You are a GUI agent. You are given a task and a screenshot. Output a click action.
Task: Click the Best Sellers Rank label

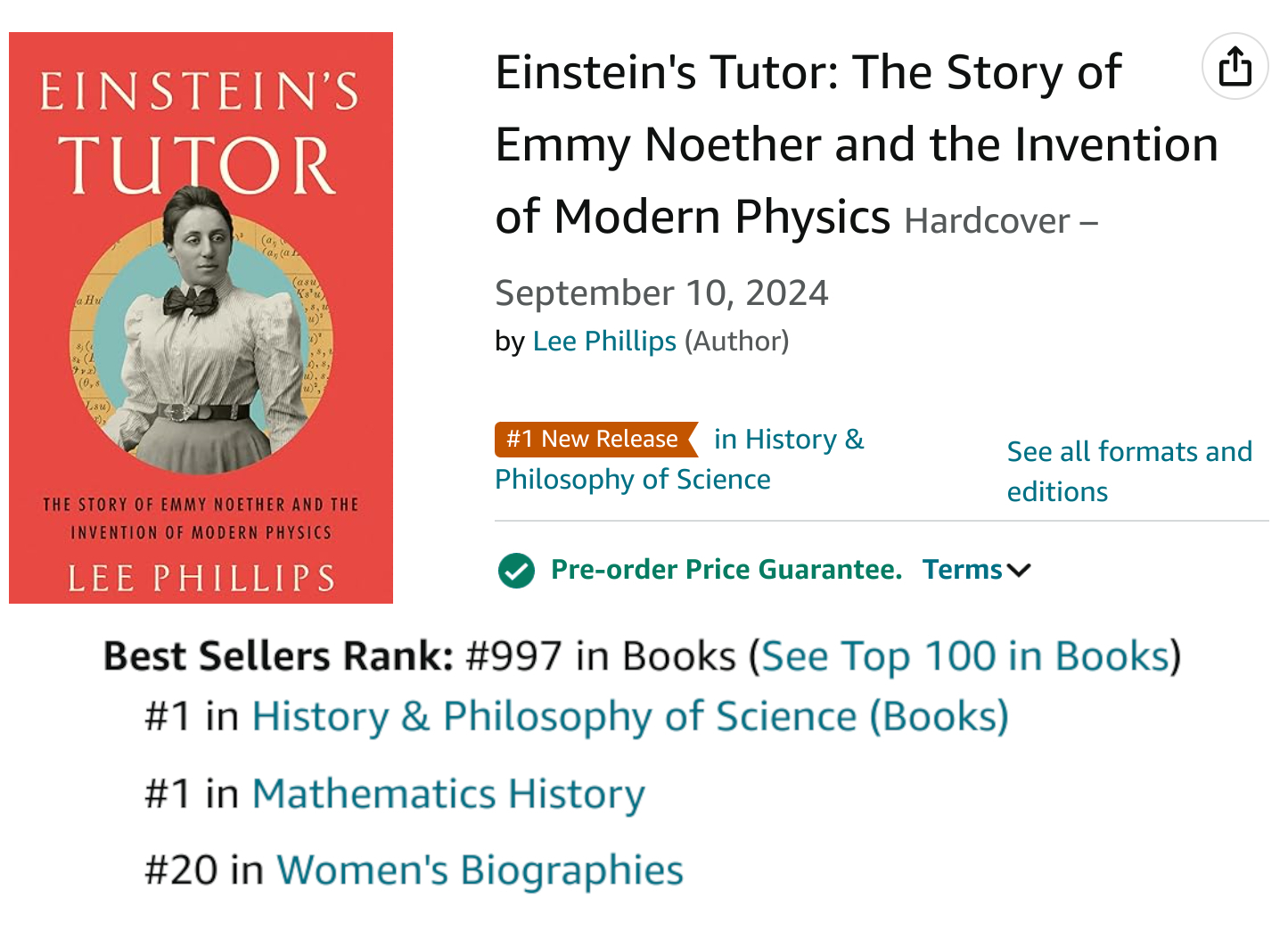click(279, 656)
